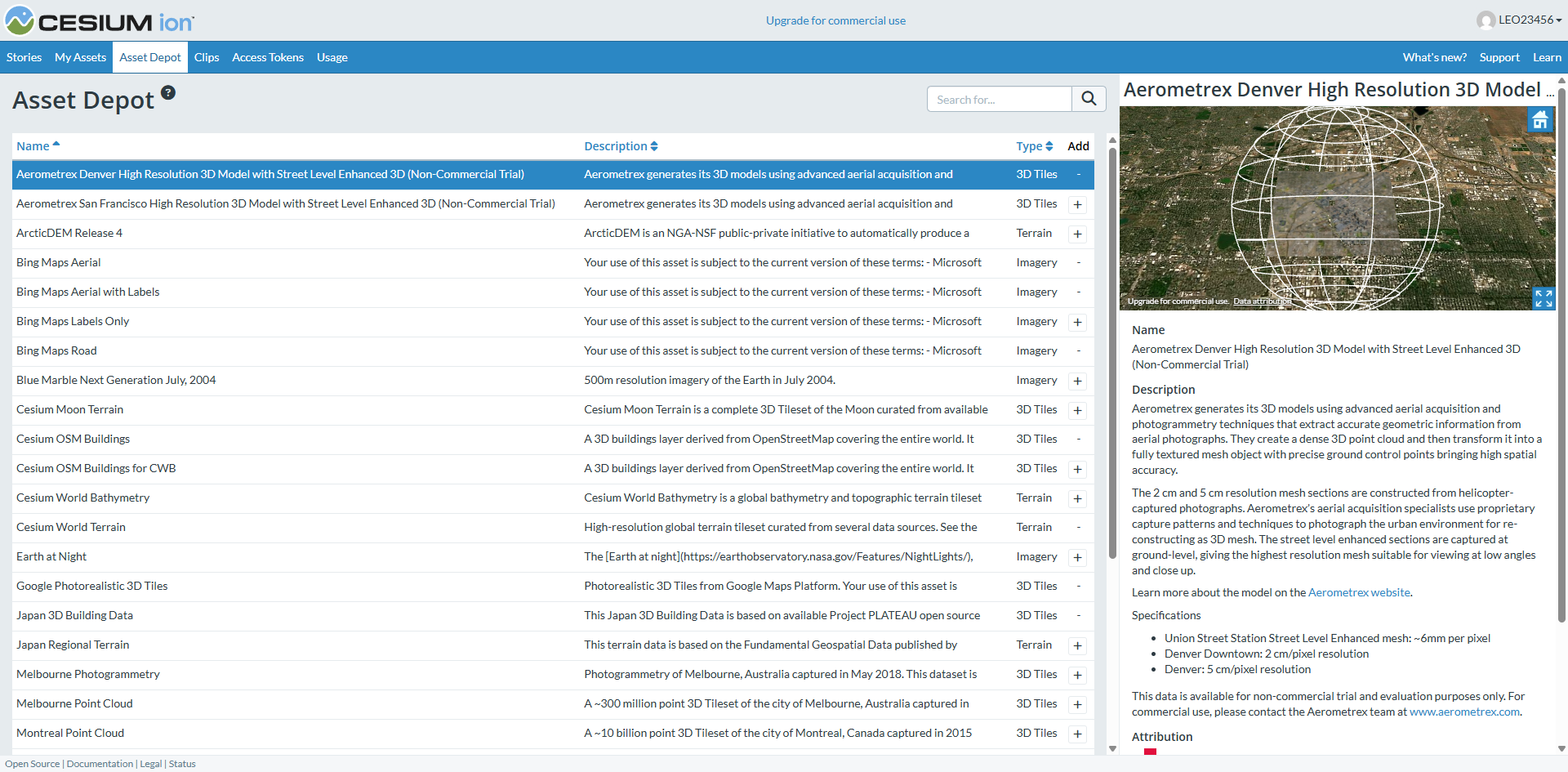Add ArcticDEM Release 4 to assets
The width and height of the screenshot is (1568, 772).
coord(1078,234)
